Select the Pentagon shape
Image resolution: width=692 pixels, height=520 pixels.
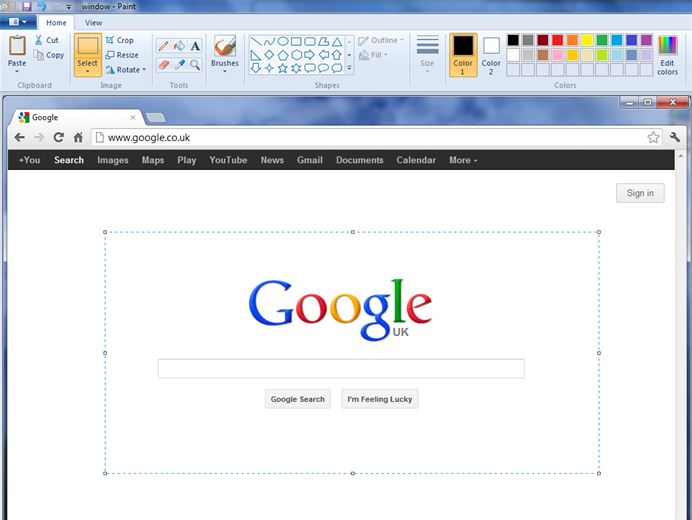coord(283,55)
